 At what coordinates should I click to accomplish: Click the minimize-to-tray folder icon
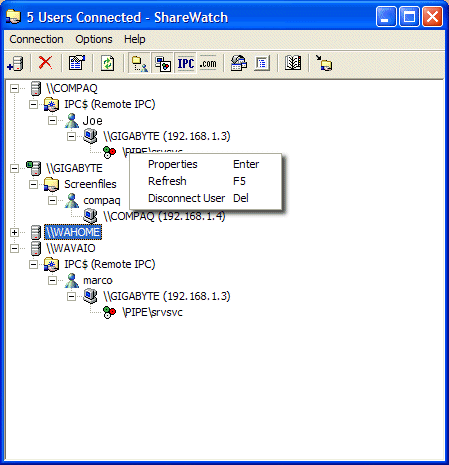click(x=324, y=63)
